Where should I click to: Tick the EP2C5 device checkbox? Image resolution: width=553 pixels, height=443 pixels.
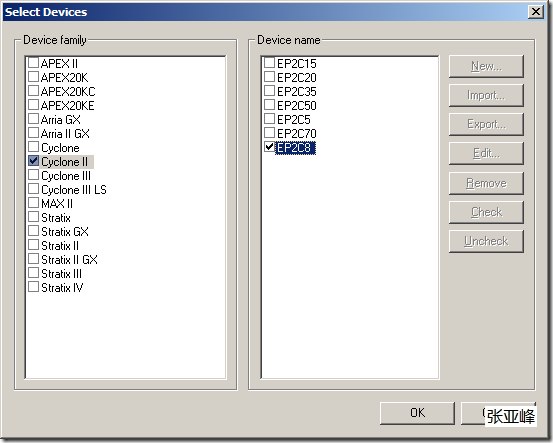tap(269, 119)
